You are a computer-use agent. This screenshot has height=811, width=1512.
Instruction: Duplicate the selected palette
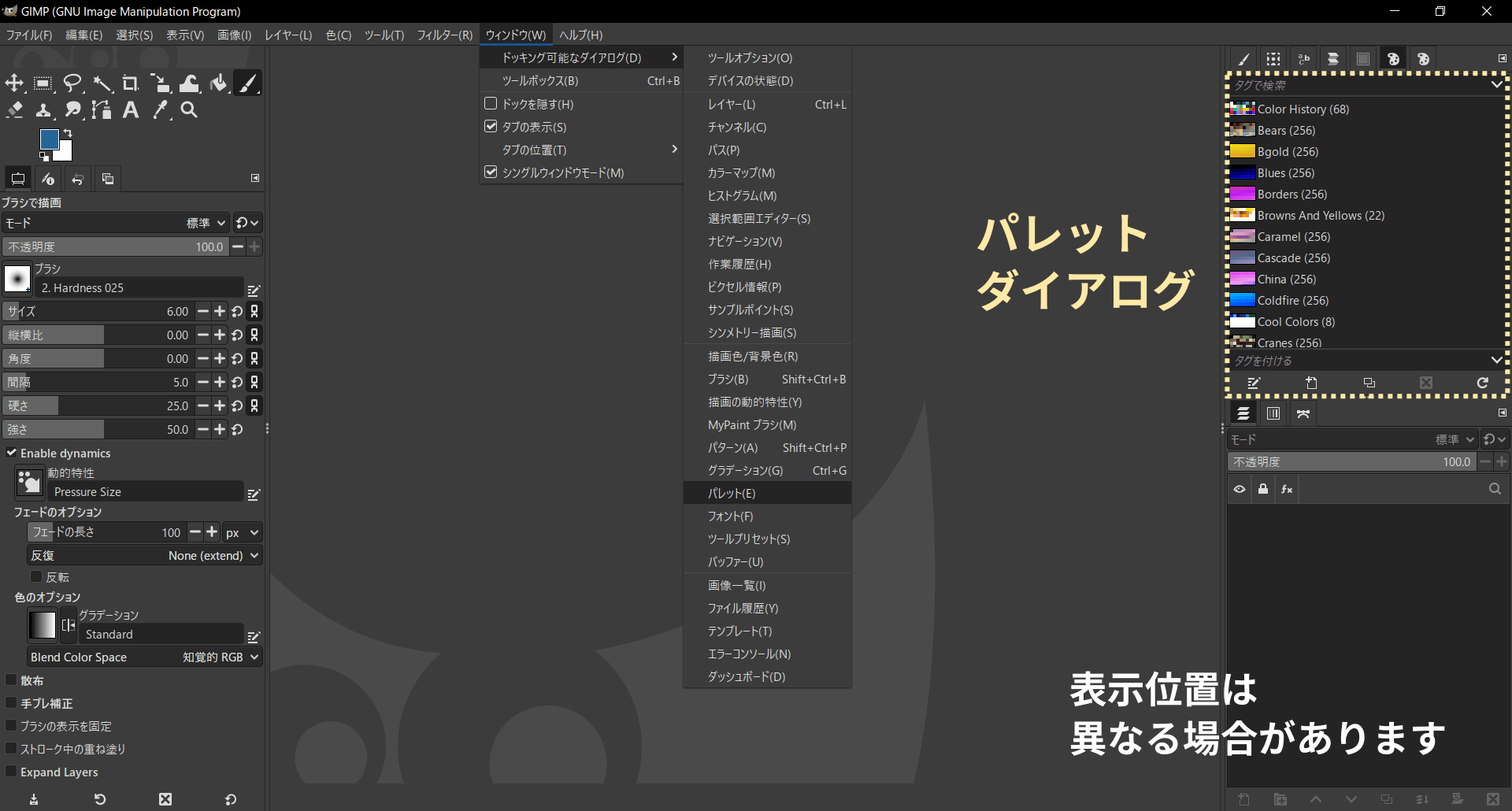tap(1369, 383)
